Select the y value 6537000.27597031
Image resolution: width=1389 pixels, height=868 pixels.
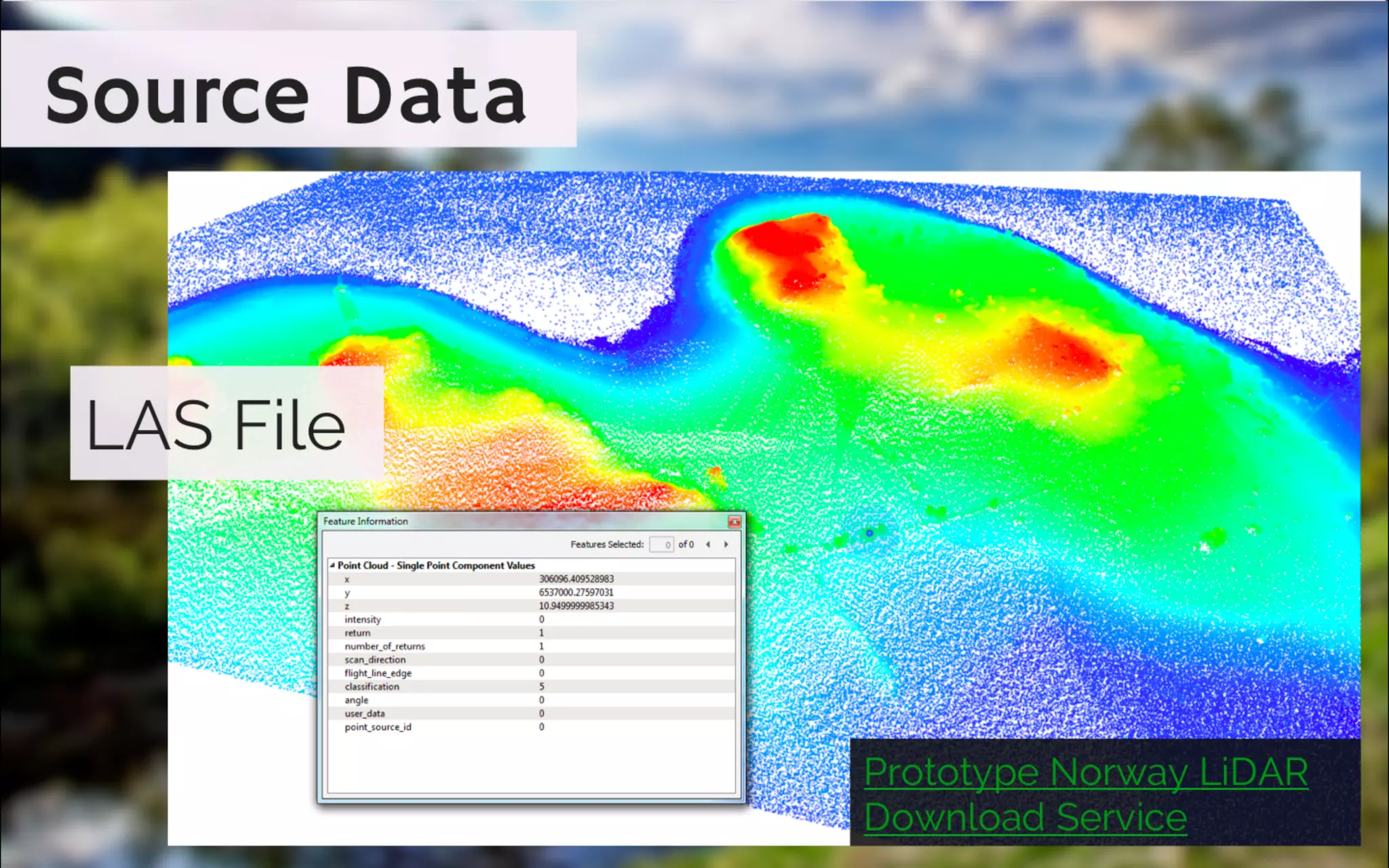(576, 593)
